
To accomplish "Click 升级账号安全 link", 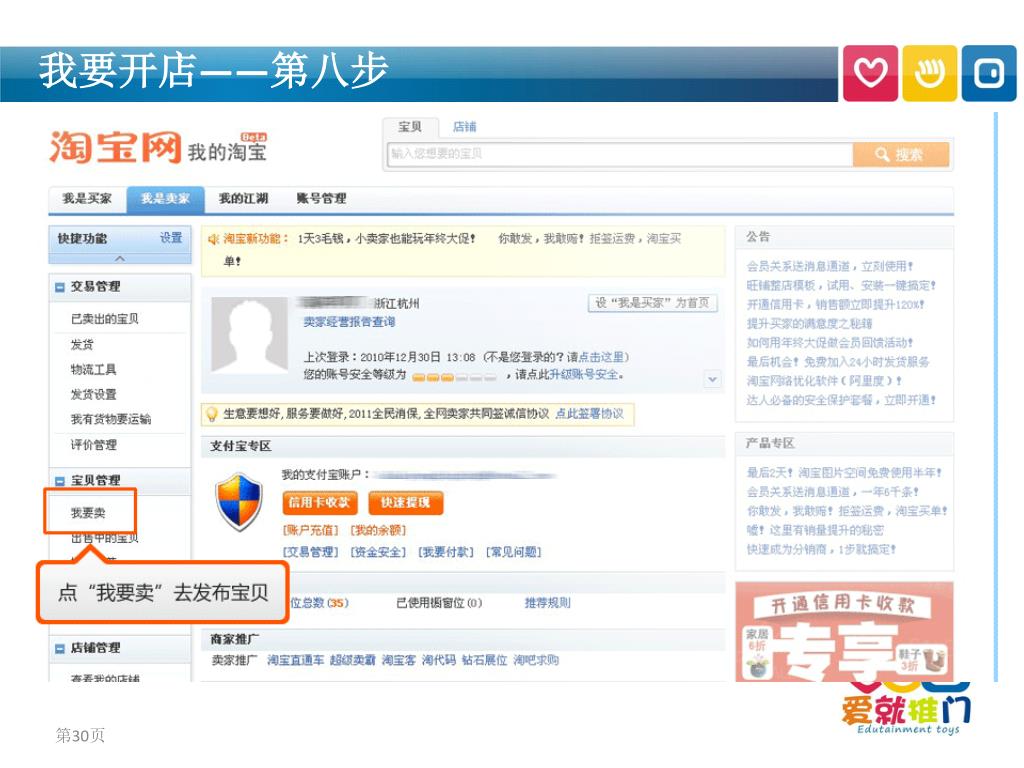I will (584, 375).
